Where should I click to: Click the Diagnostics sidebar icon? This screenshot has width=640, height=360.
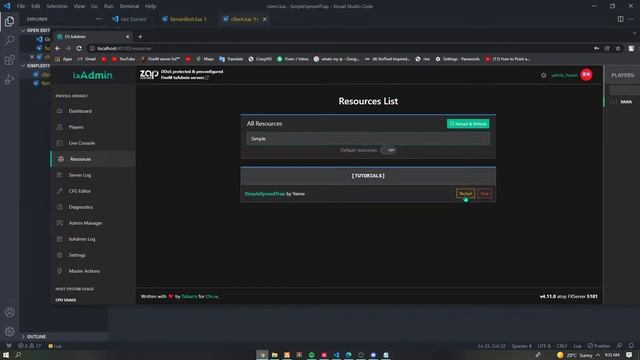pos(60,207)
